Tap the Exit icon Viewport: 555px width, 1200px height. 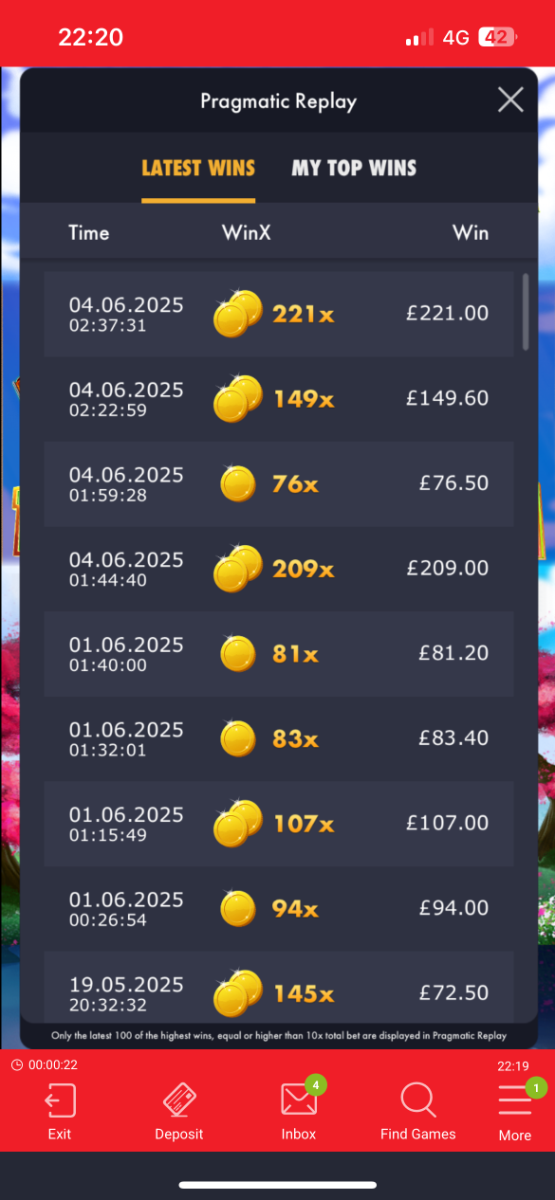[x=60, y=1101]
